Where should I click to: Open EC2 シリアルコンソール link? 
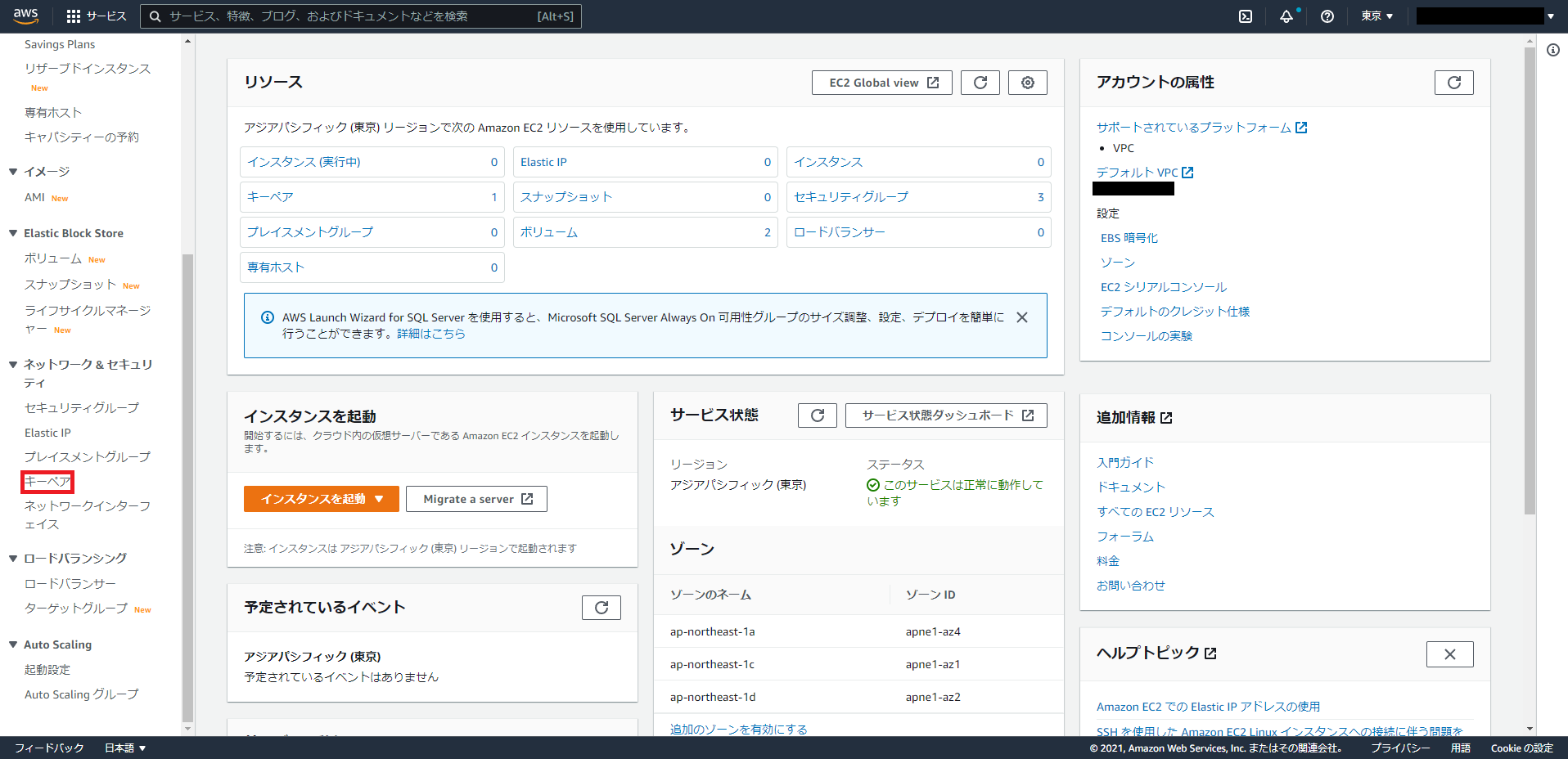tap(1164, 287)
